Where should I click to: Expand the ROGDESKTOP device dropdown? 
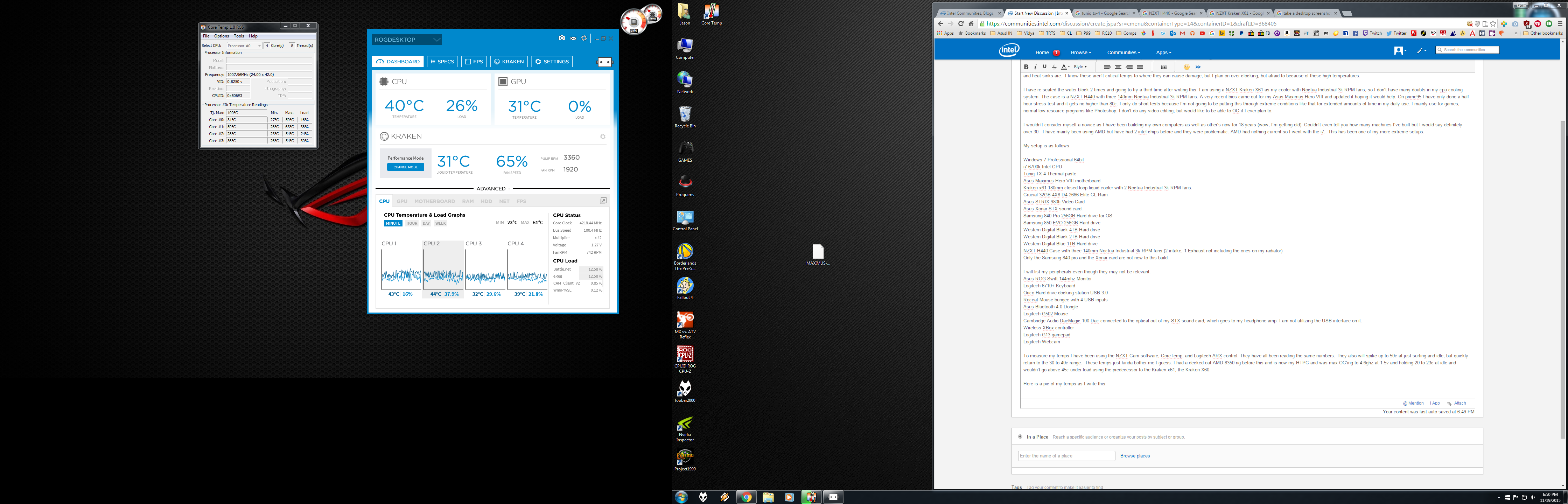click(x=436, y=40)
